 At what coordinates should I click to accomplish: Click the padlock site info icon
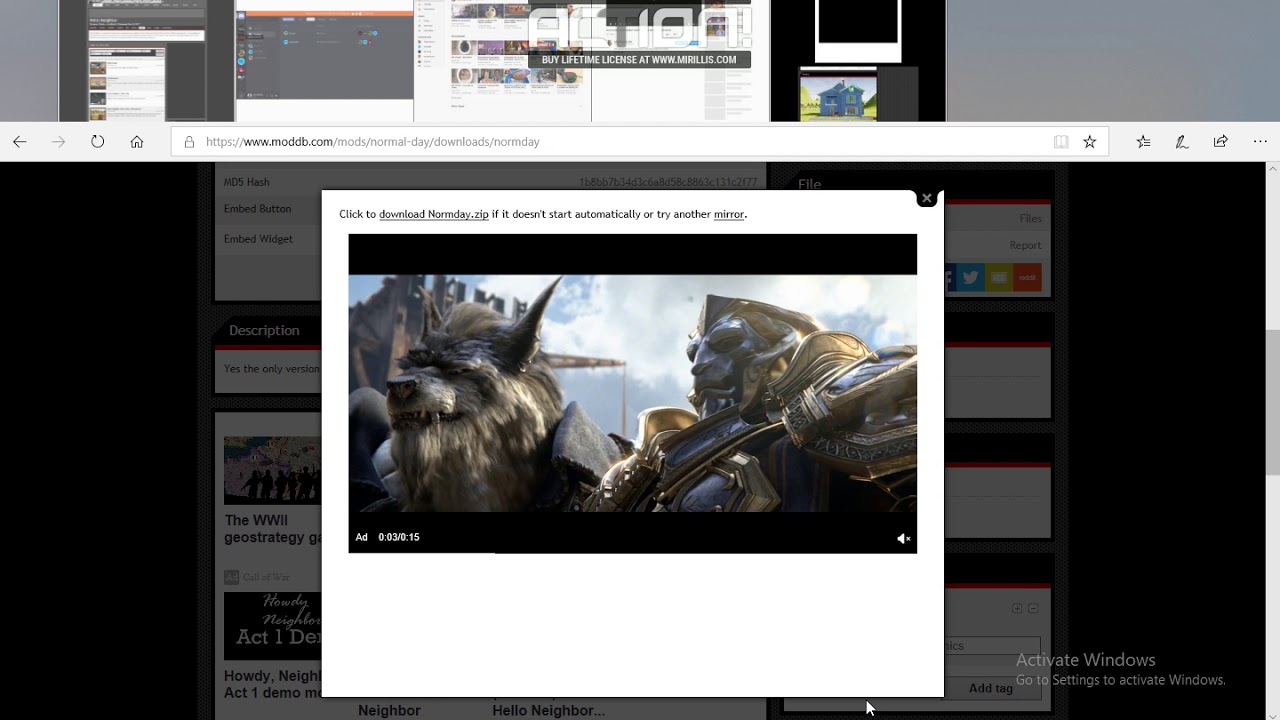[x=188, y=142]
